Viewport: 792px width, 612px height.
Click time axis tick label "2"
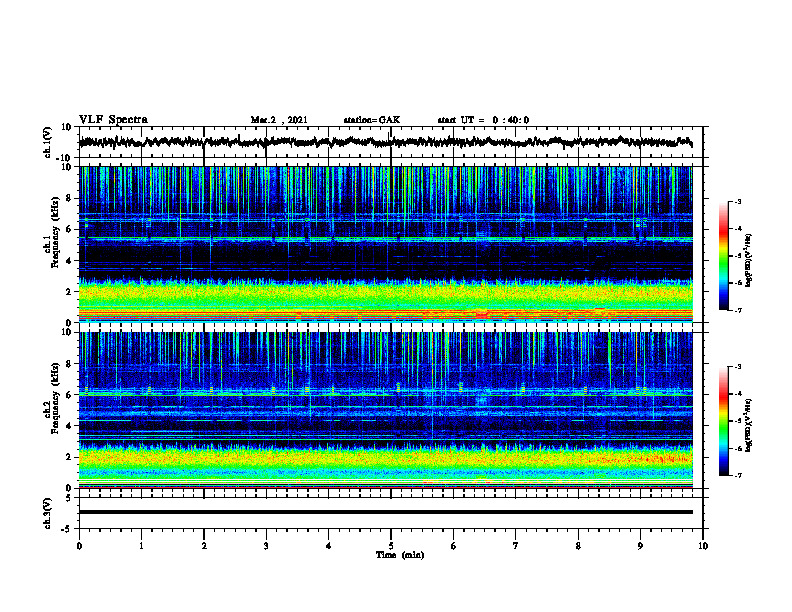[x=204, y=546]
